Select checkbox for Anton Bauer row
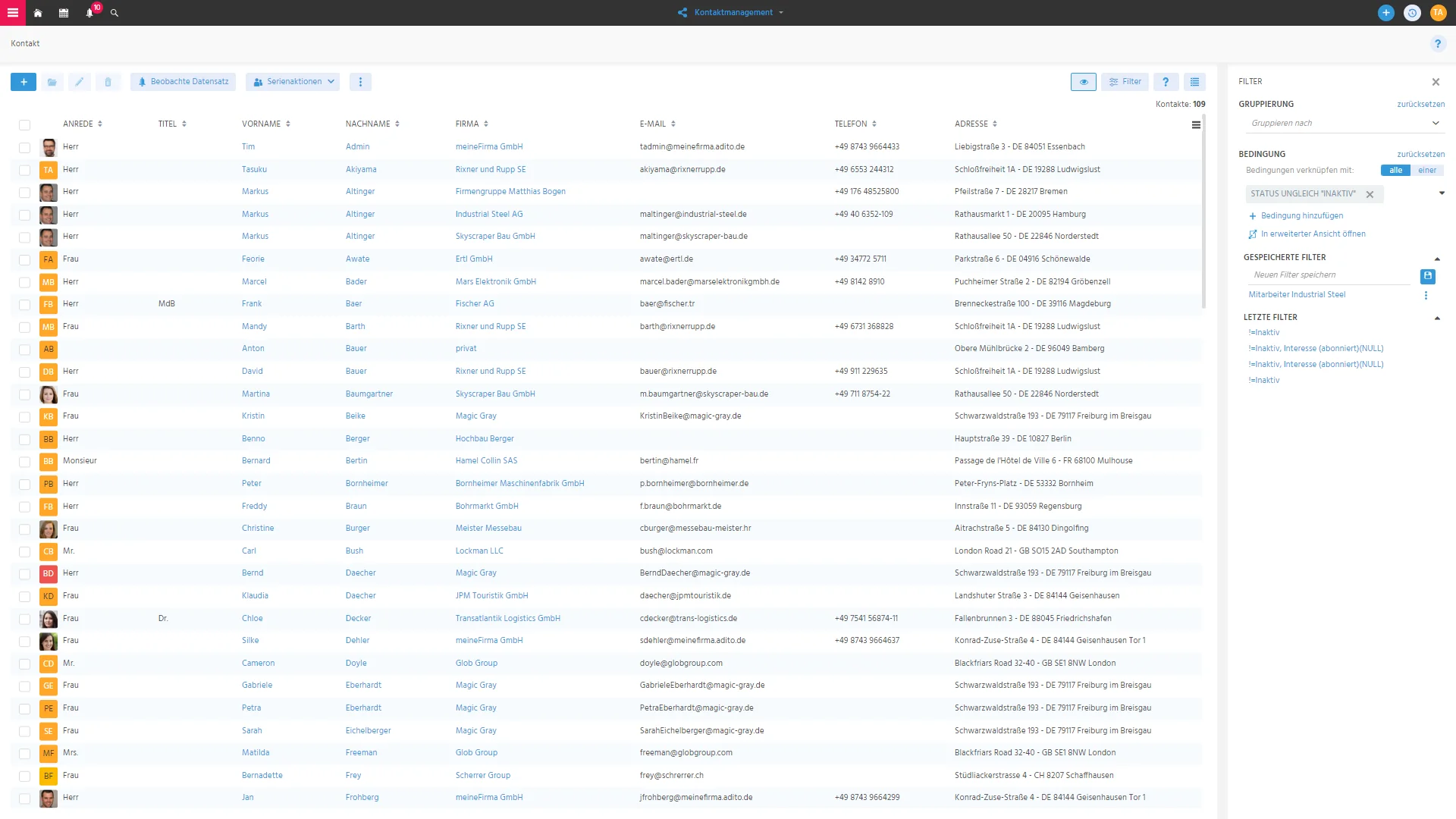Viewport: 1456px width, 819px height. (x=24, y=350)
